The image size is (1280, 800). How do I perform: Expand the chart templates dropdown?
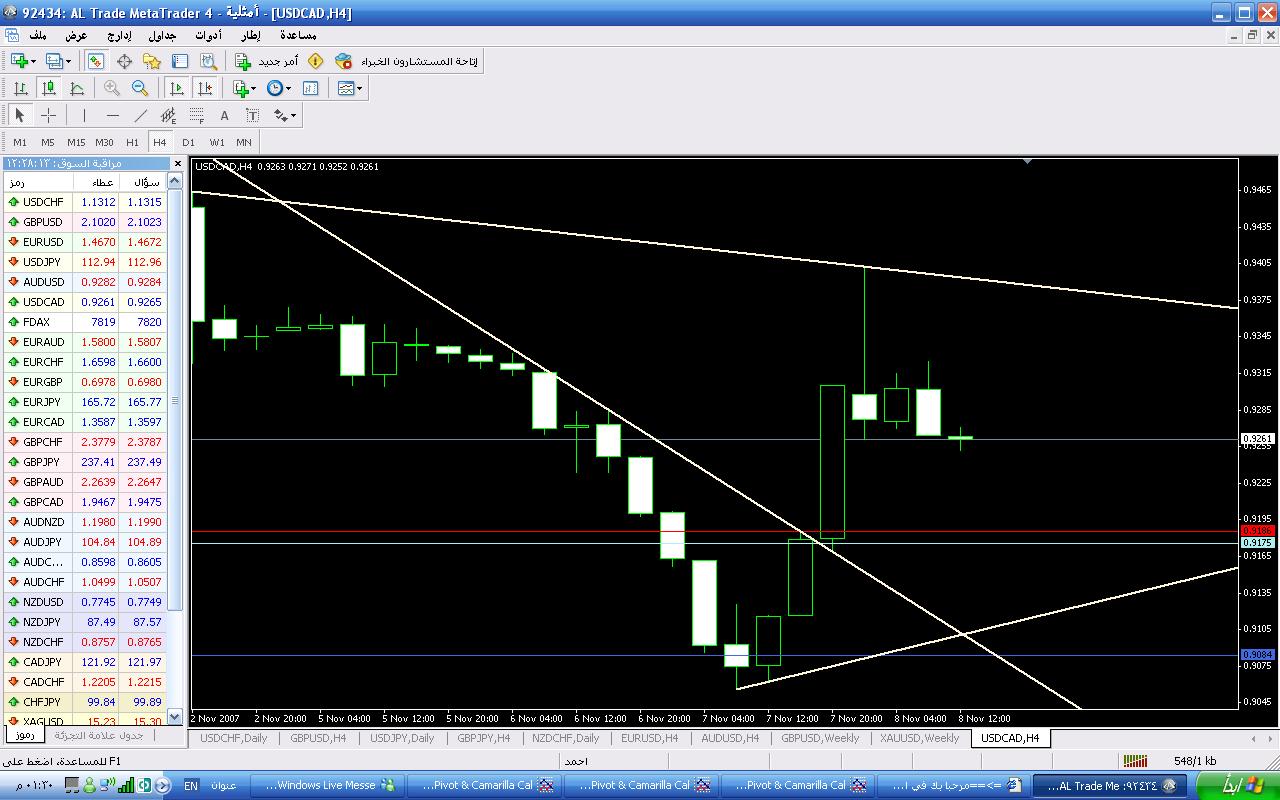click(360, 88)
